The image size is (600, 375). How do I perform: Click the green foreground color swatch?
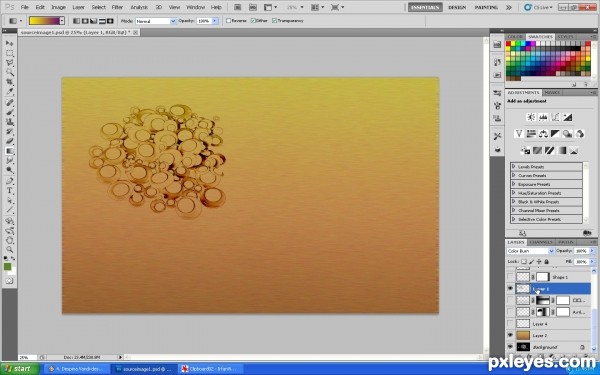7,267
